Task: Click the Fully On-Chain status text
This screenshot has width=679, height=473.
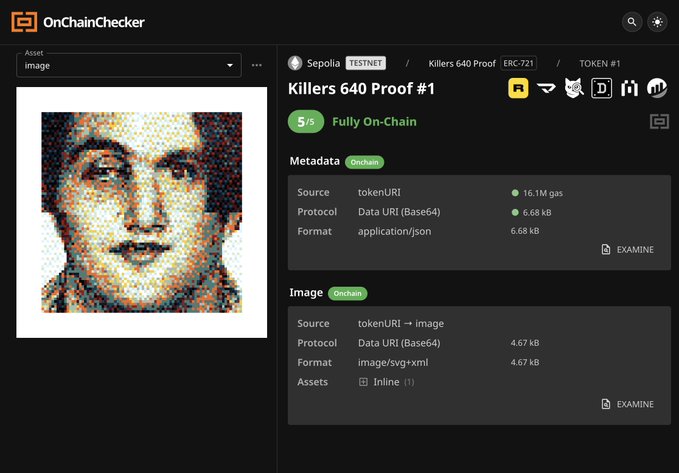Action: click(374, 122)
